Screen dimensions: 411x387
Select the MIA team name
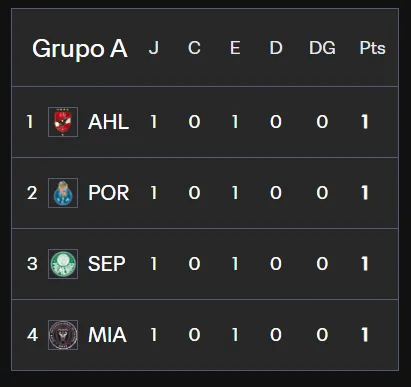point(107,335)
